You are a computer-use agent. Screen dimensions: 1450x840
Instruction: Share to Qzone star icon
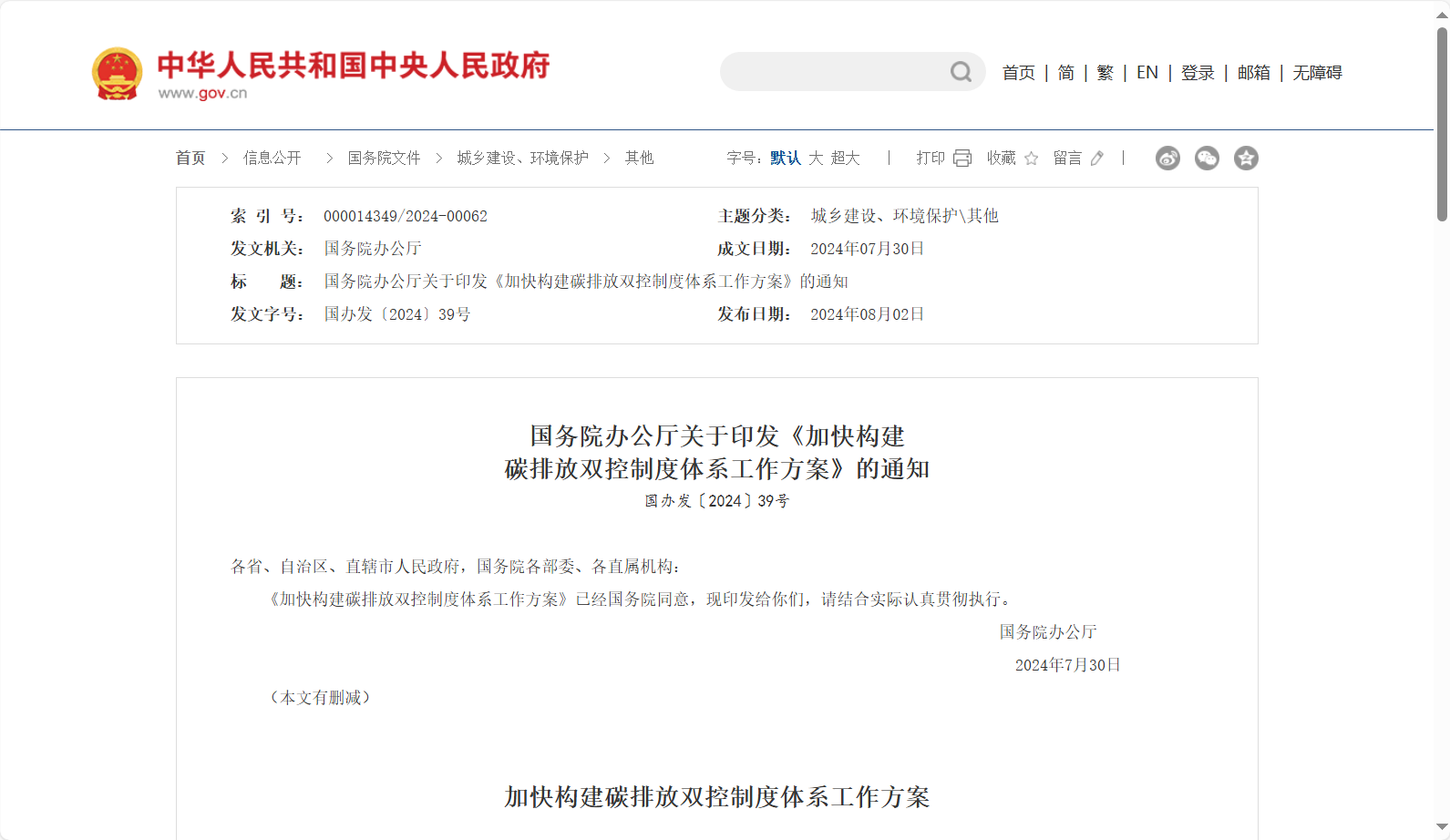tap(1246, 159)
